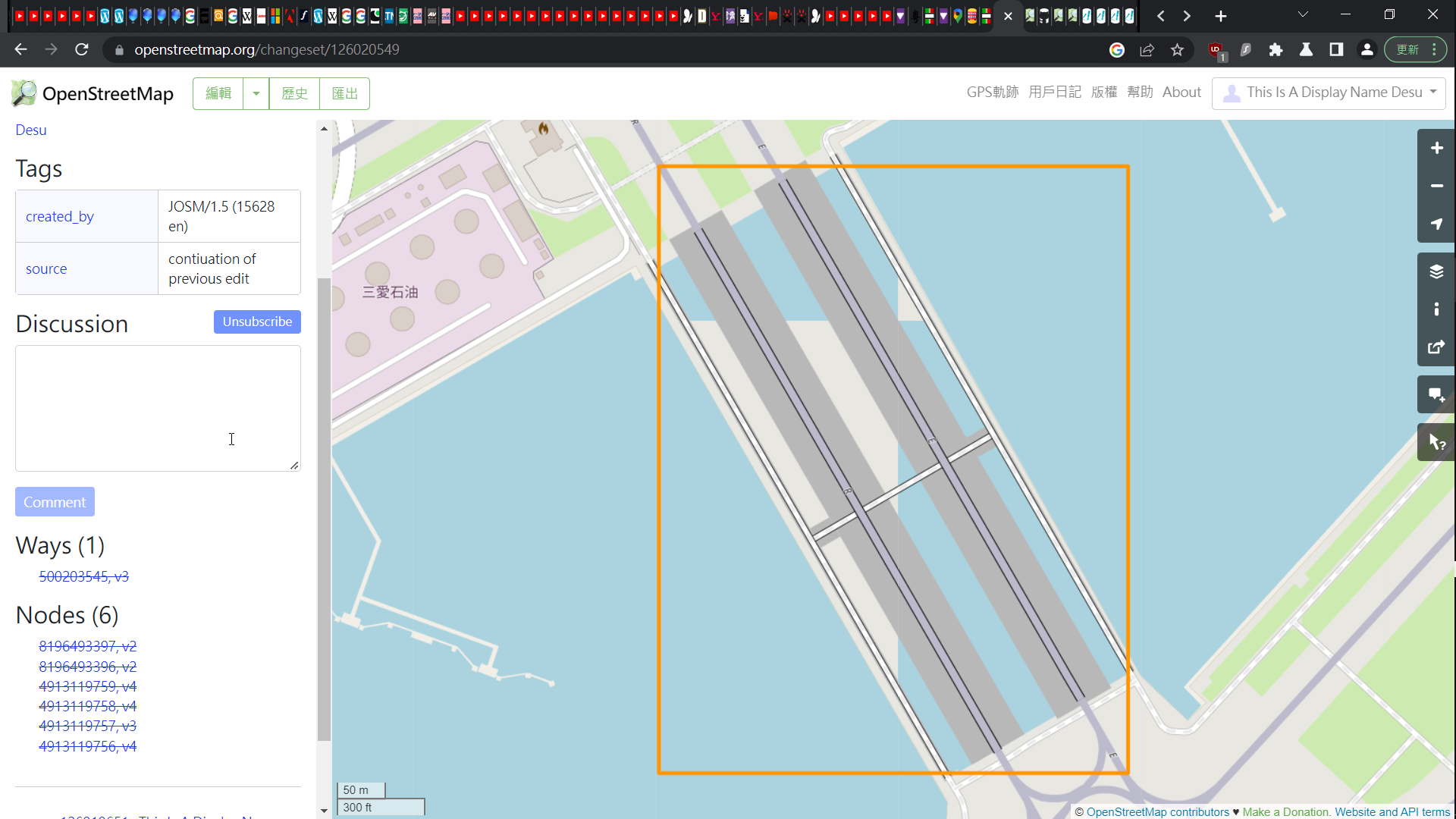Click the OpenStreetMap logo

tap(23, 93)
